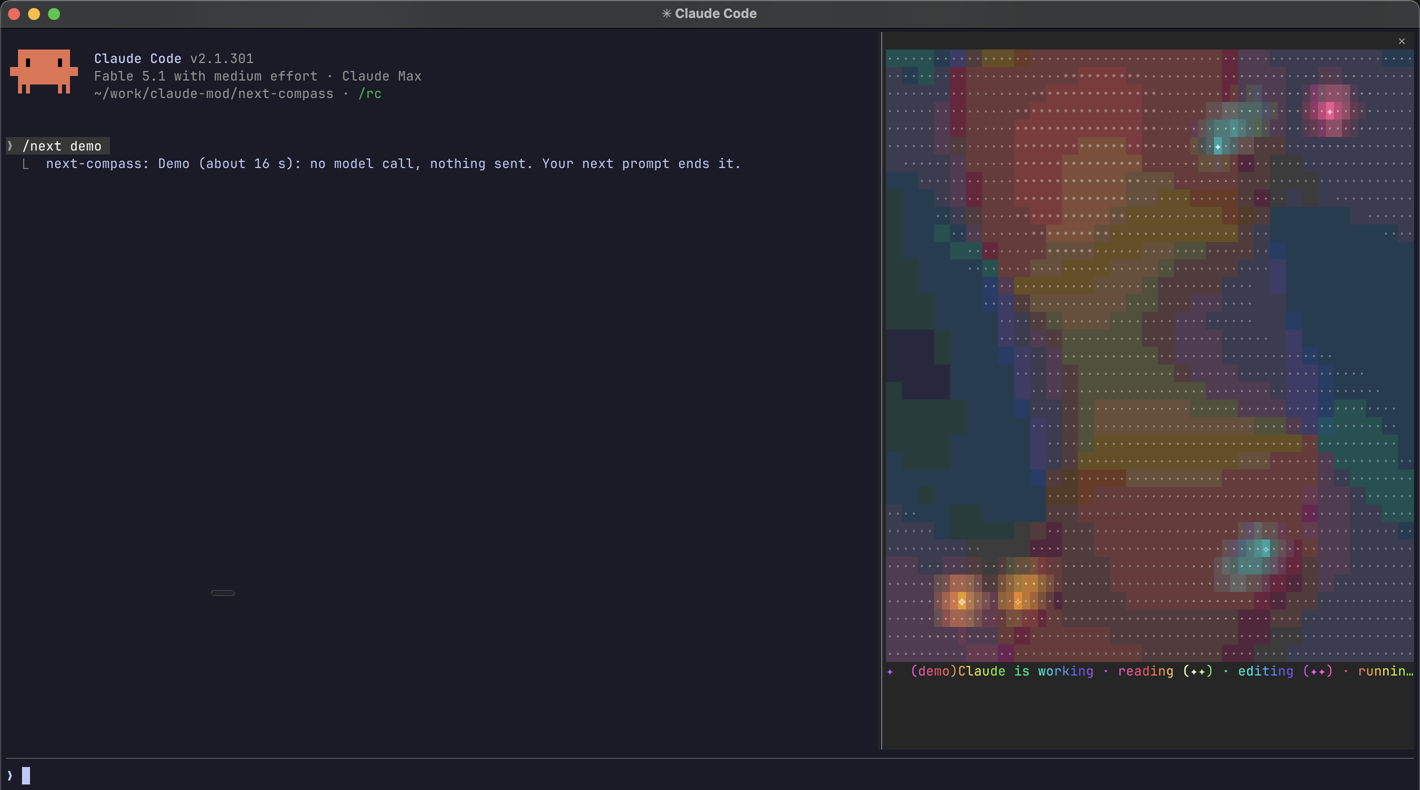This screenshot has width=1420, height=790.
Task: Click the upper cyan glowing marker
Action: click(x=1218, y=146)
